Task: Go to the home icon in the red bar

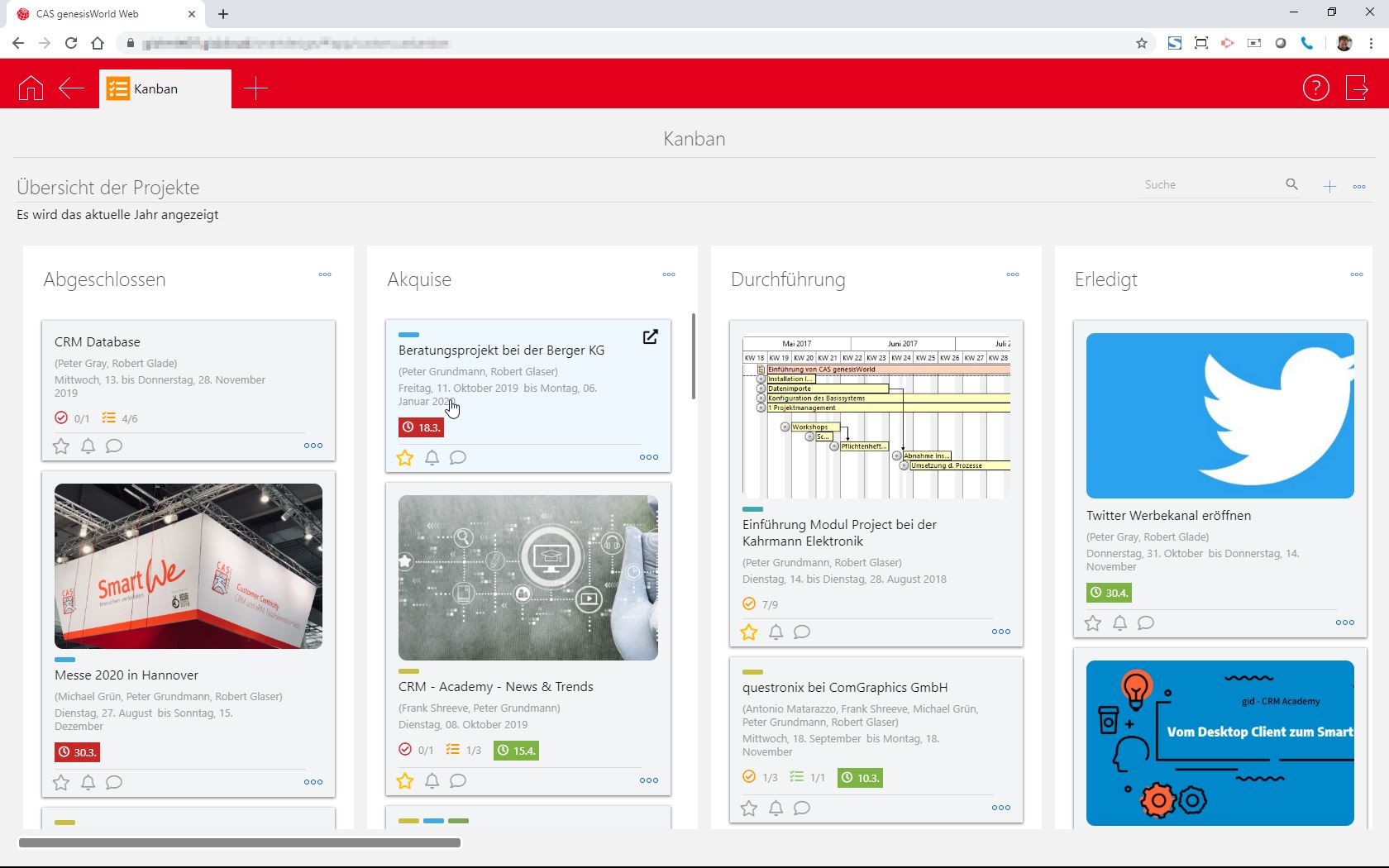Action: pos(31,88)
